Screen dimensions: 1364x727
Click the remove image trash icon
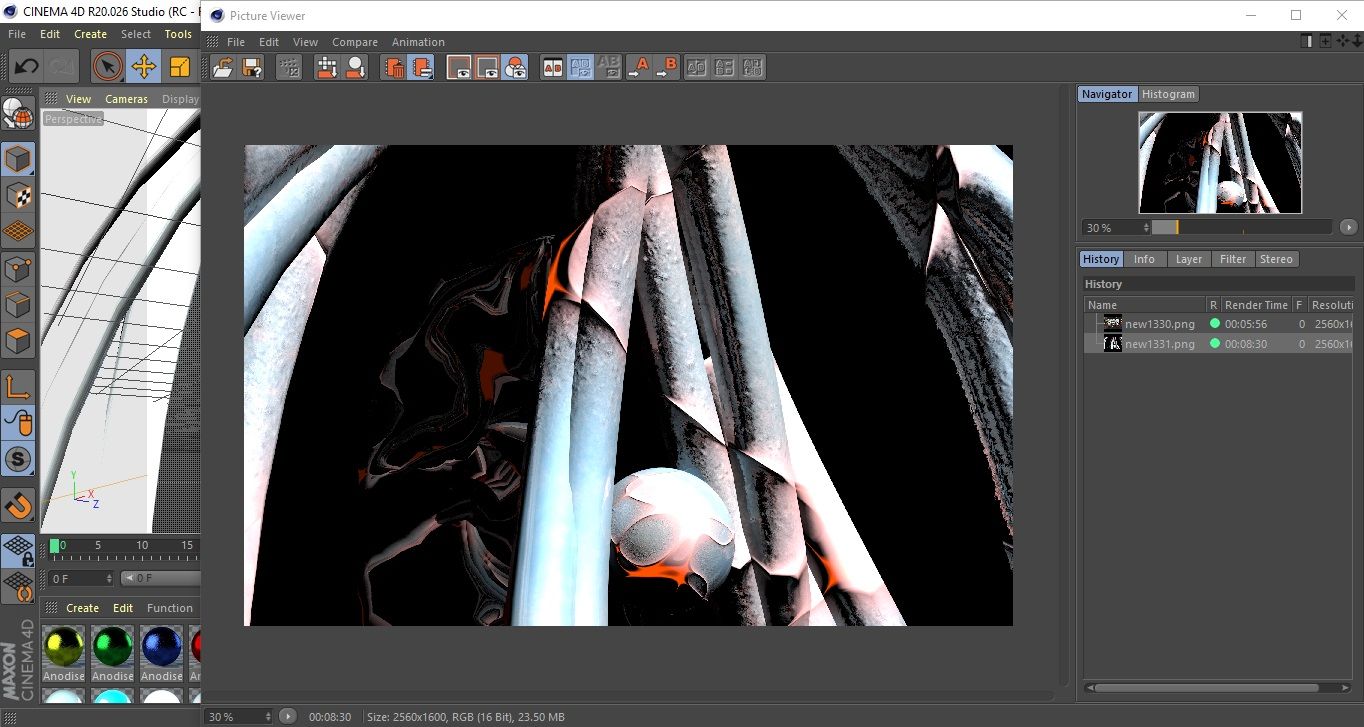click(394, 67)
